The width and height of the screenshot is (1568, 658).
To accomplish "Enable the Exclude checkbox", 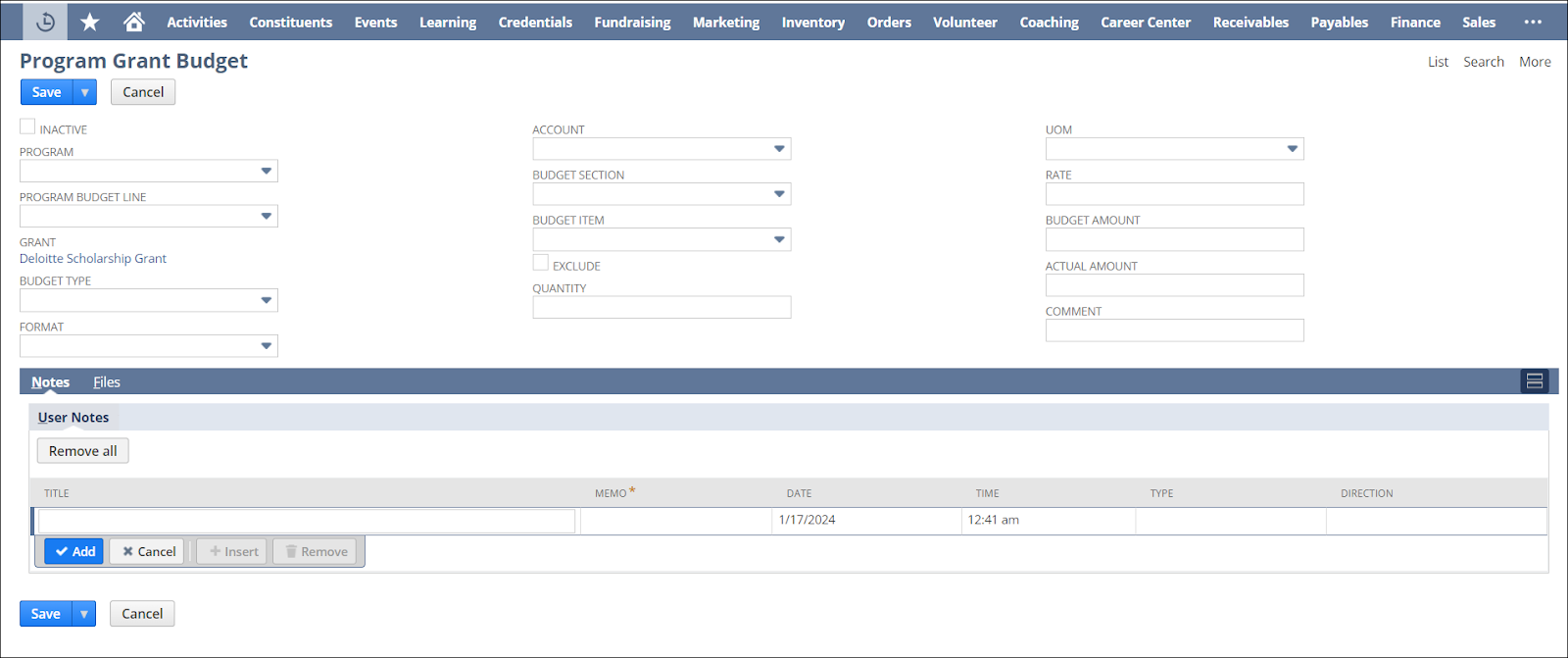I will (x=541, y=263).
